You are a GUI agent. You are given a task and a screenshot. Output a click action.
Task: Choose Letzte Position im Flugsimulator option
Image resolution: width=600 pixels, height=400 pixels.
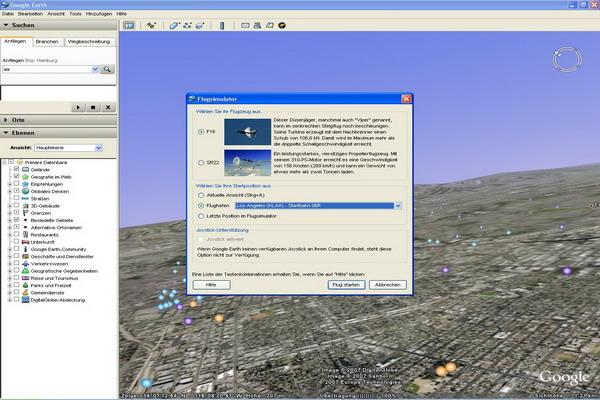201,216
